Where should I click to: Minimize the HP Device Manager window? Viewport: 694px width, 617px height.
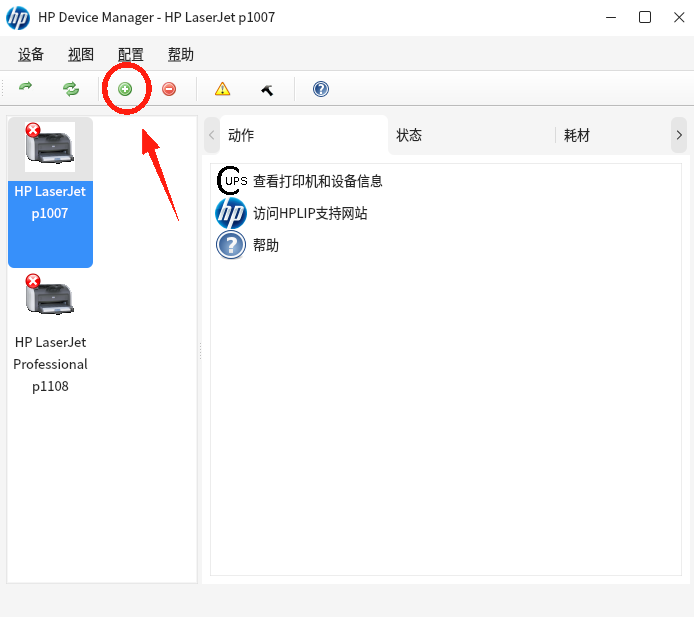(x=611, y=17)
